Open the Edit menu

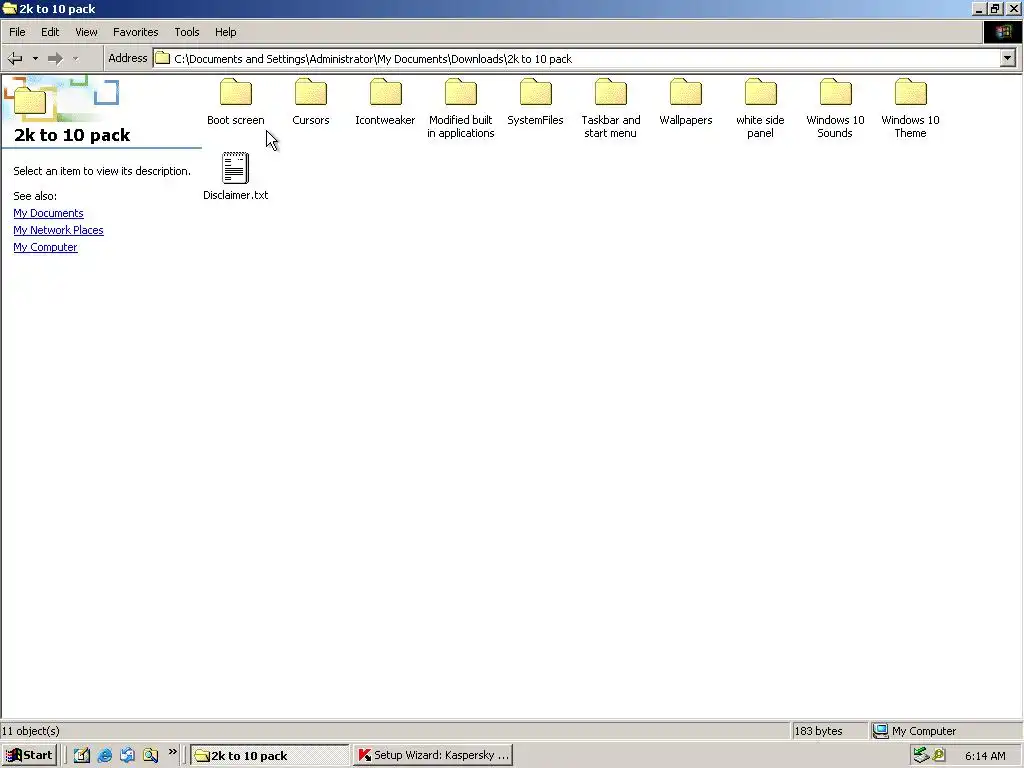[x=50, y=32]
